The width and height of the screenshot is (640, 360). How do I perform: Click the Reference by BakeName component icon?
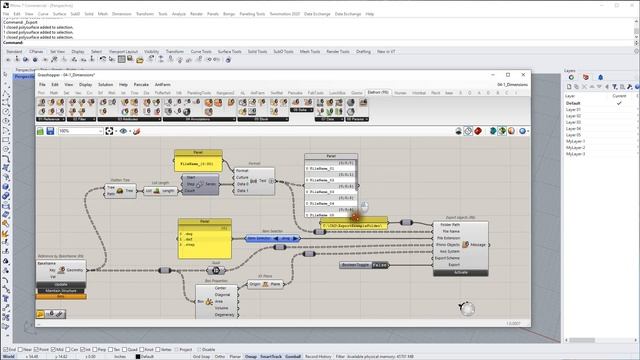[x=62, y=270]
